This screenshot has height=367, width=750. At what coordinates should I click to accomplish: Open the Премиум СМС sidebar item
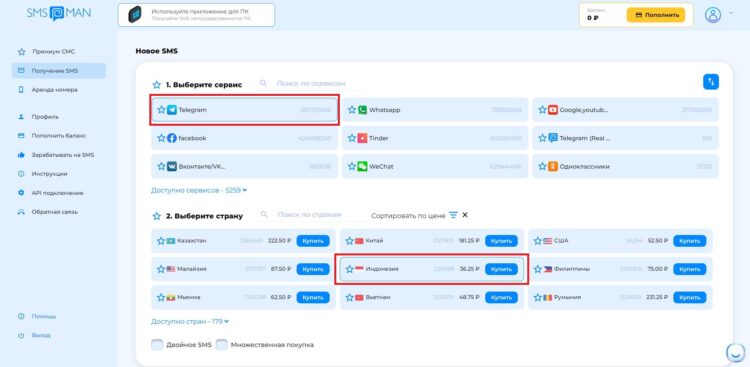(46, 52)
